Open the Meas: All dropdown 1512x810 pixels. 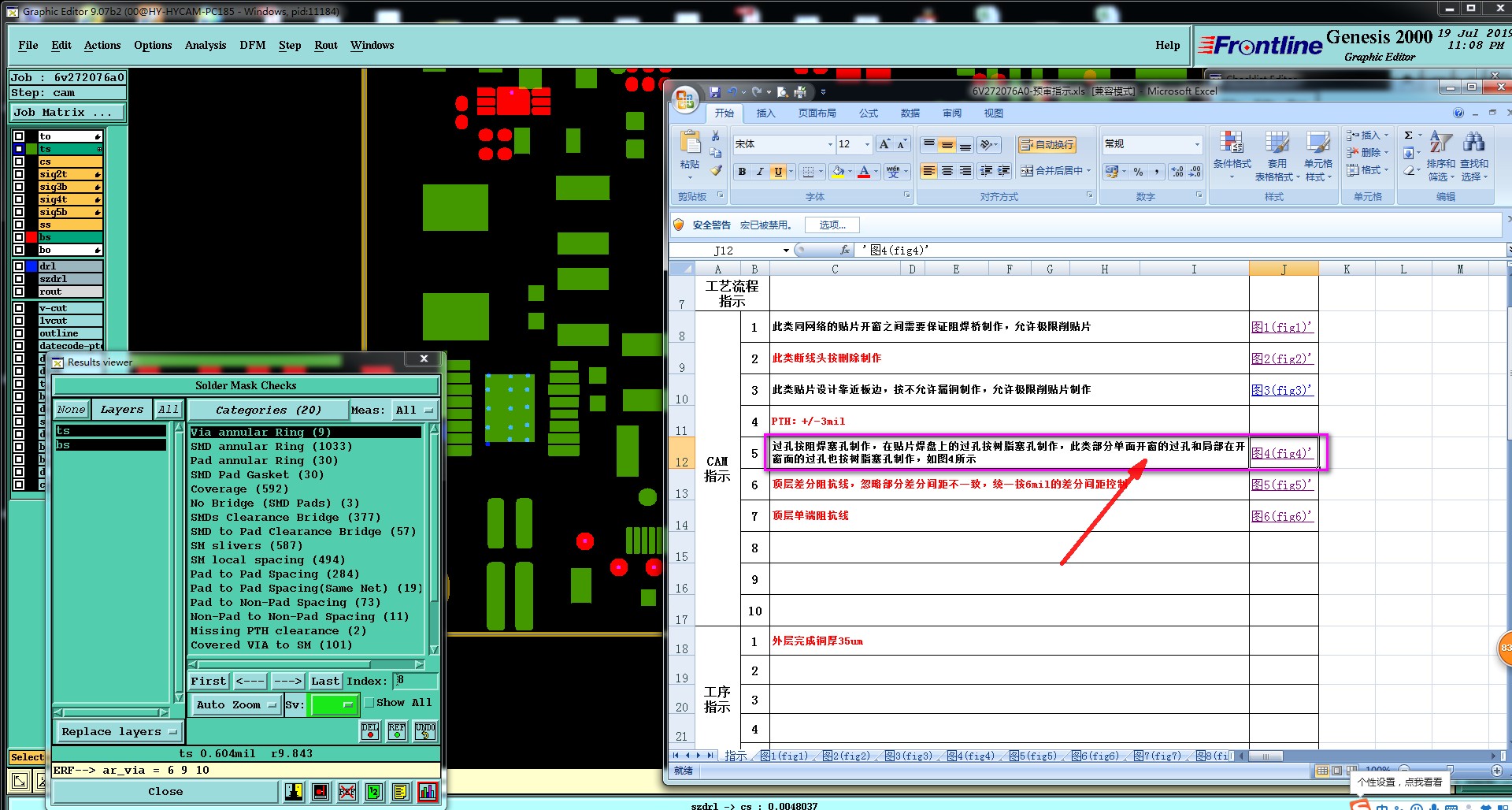click(414, 410)
